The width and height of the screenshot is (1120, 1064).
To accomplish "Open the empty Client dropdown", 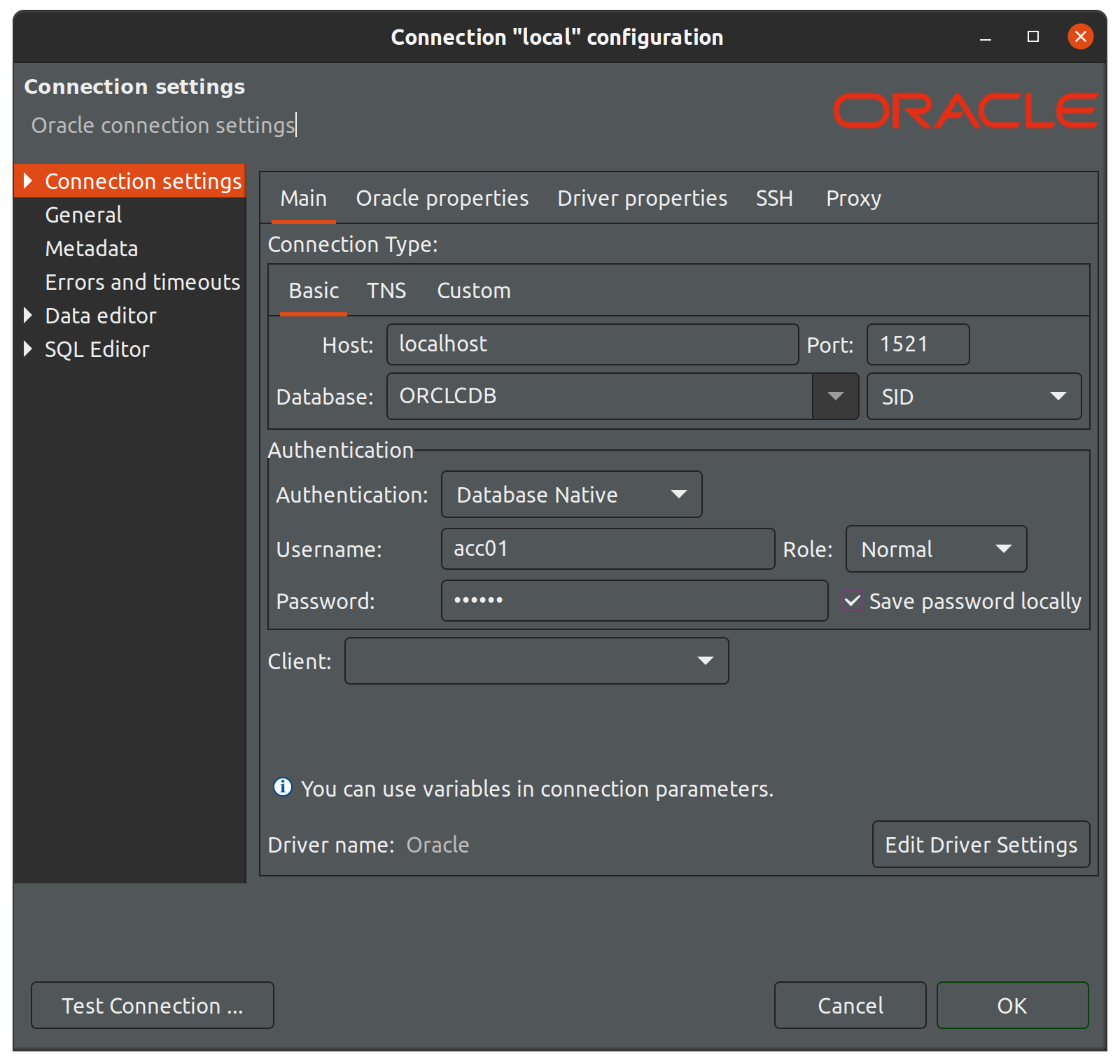I will tap(536, 661).
